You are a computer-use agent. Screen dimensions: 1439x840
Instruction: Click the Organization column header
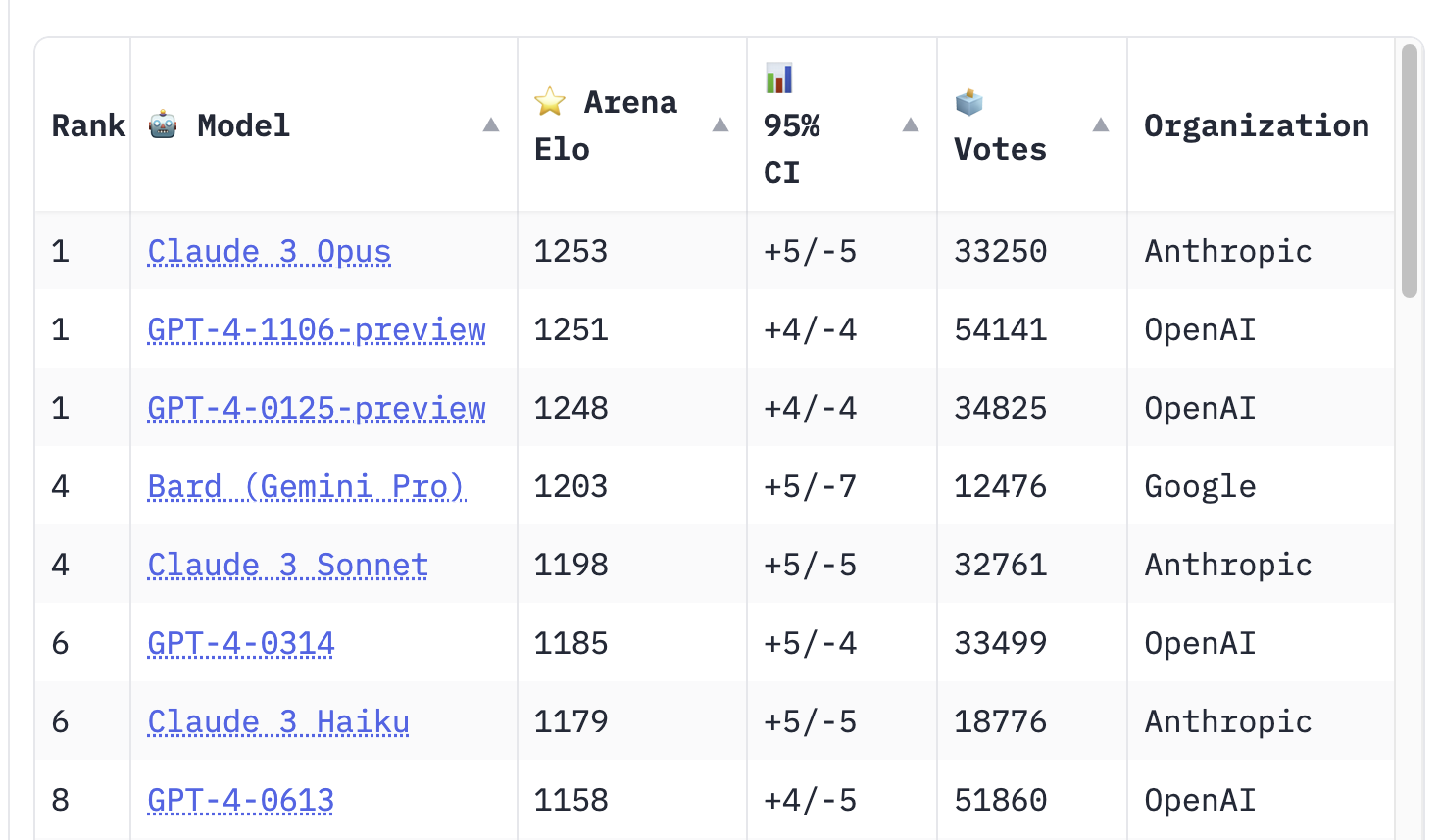tap(1257, 125)
